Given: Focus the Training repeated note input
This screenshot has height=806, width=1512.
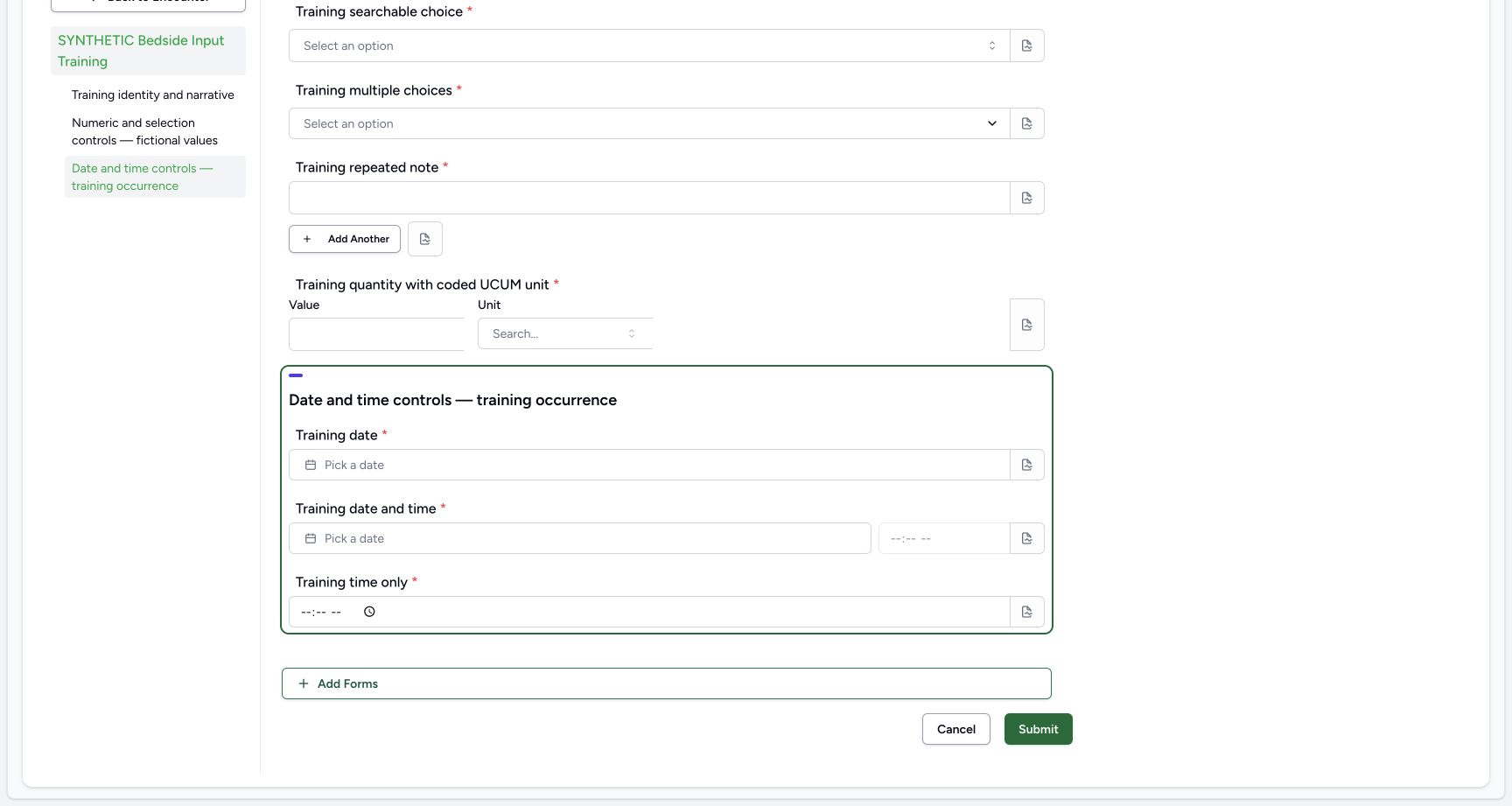Looking at the screenshot, I should point(649,198).
